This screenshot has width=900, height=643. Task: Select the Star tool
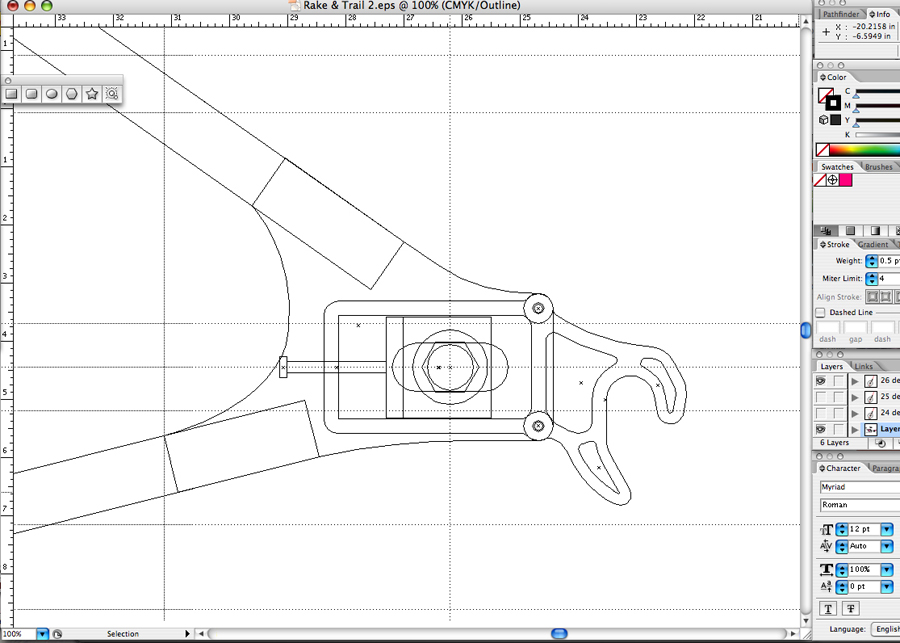[x=92, y=94]
